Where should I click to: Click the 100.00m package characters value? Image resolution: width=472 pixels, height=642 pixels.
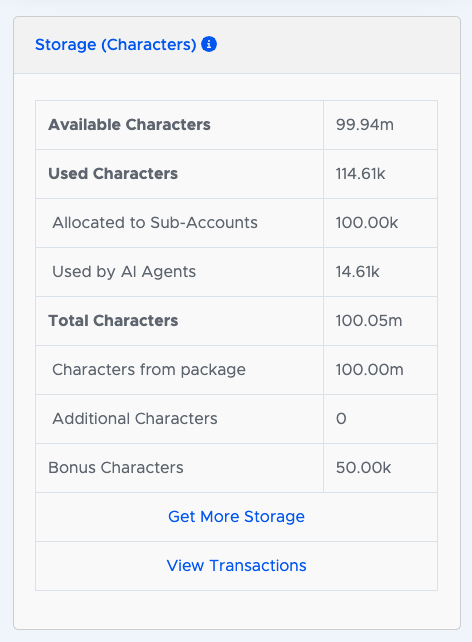point(370,370)
